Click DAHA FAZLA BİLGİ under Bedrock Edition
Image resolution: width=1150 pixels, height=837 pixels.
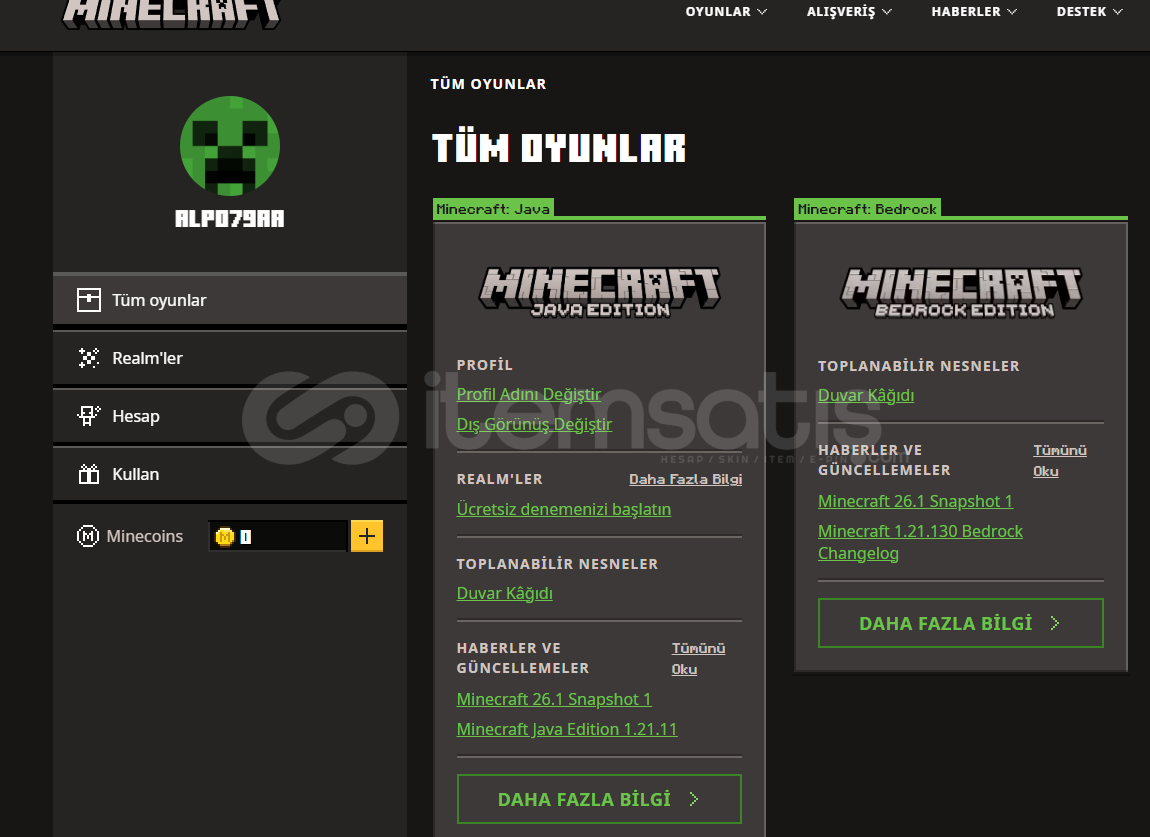tap(960, 623)
